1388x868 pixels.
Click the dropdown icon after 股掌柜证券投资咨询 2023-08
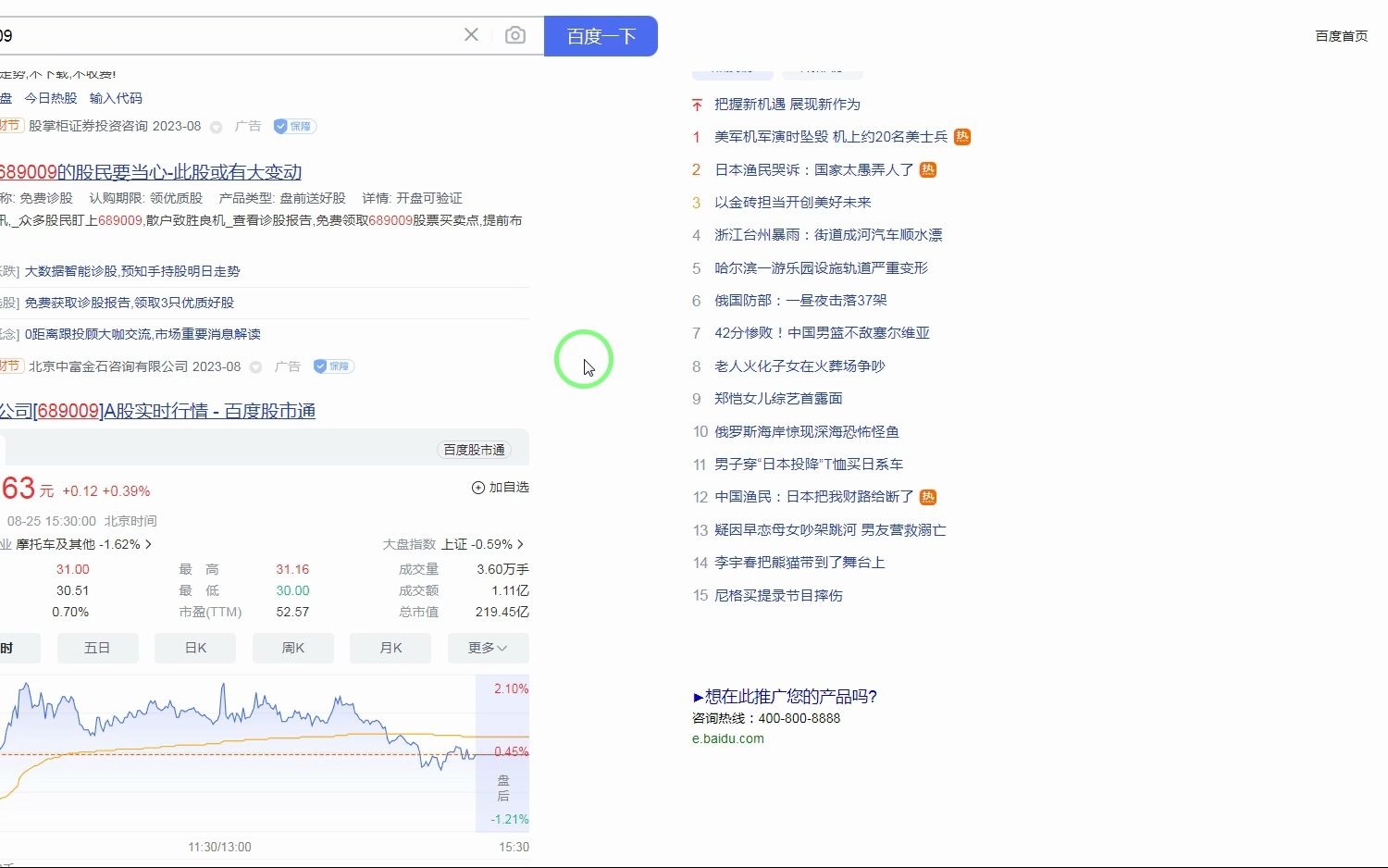217,127
